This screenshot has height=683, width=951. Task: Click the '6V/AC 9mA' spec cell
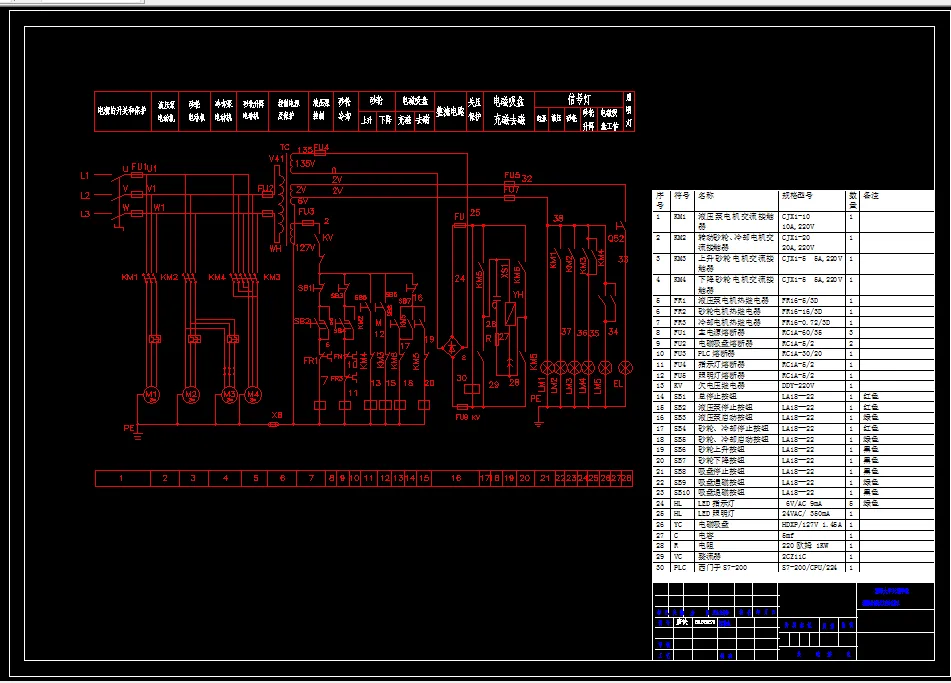click(812, 503)
